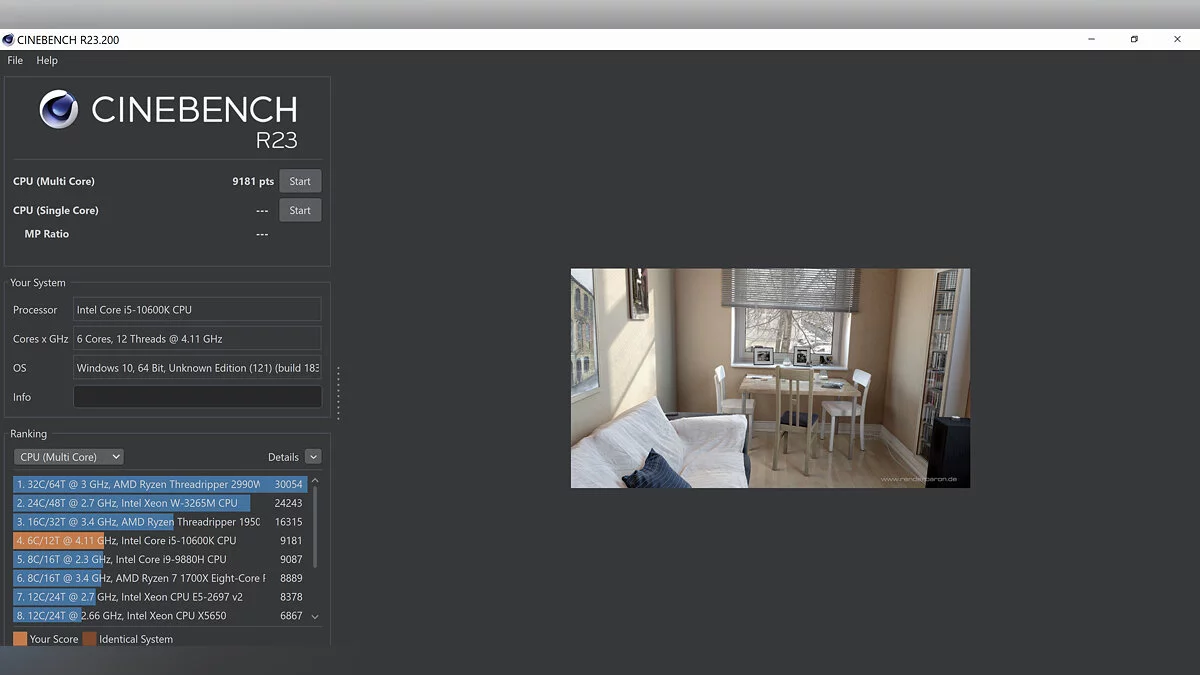1200x675 pixels.
Task: Select ranking row 6 Ryzen 7 1700X
Action: tap(160, 578)
